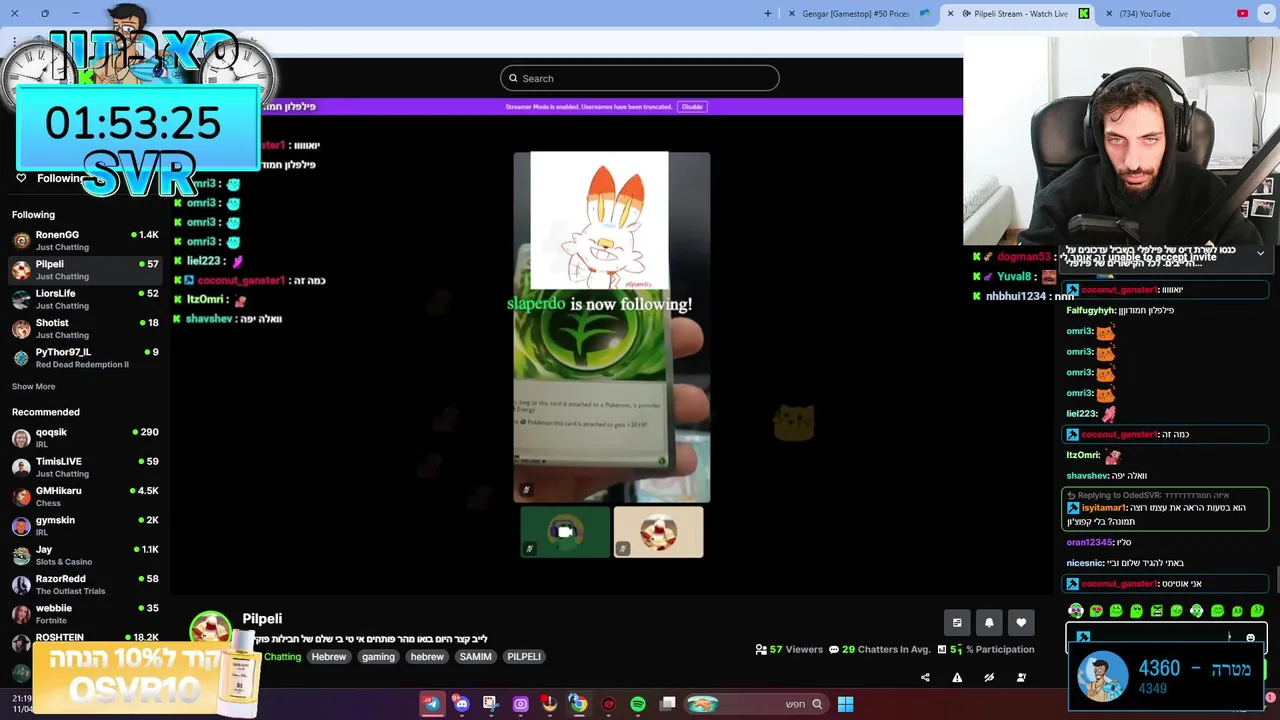Click '29 Chatters In Avg.' stat

tap(880, 649)
